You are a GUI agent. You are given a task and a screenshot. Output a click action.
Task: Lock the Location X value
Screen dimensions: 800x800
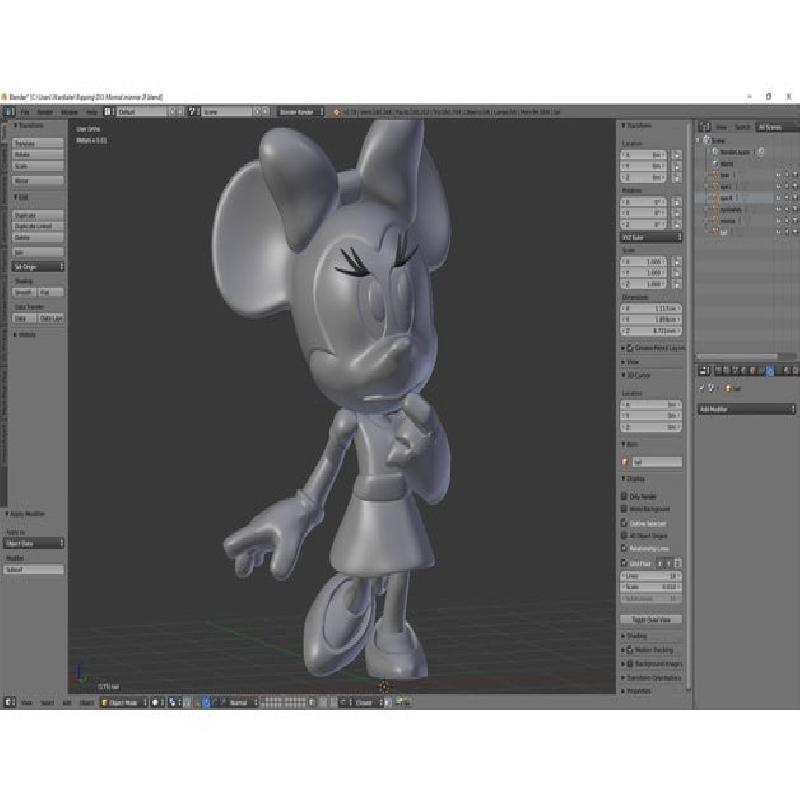(x=677, y=155)
